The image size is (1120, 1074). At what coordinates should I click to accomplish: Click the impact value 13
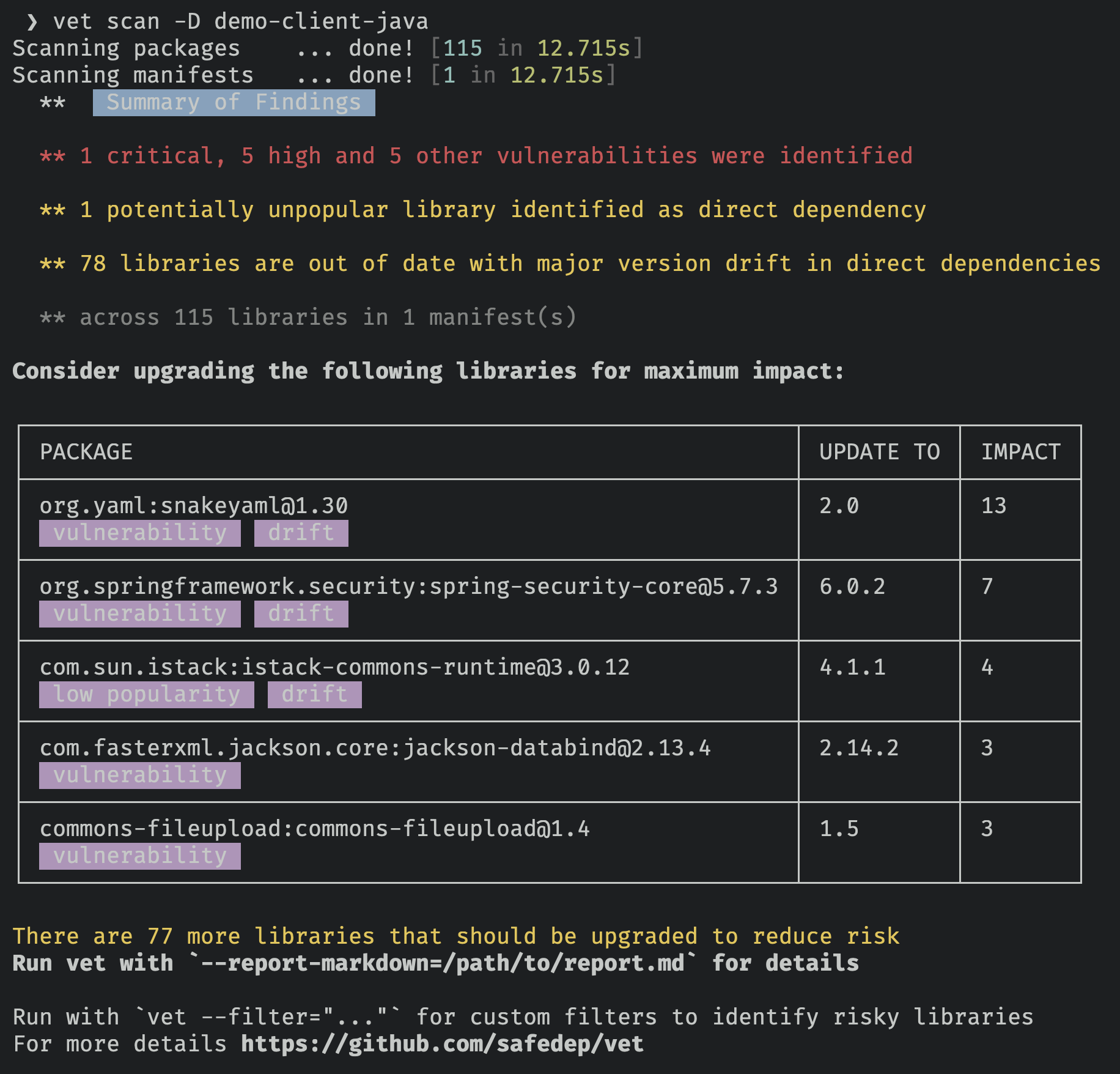(993, 506)
